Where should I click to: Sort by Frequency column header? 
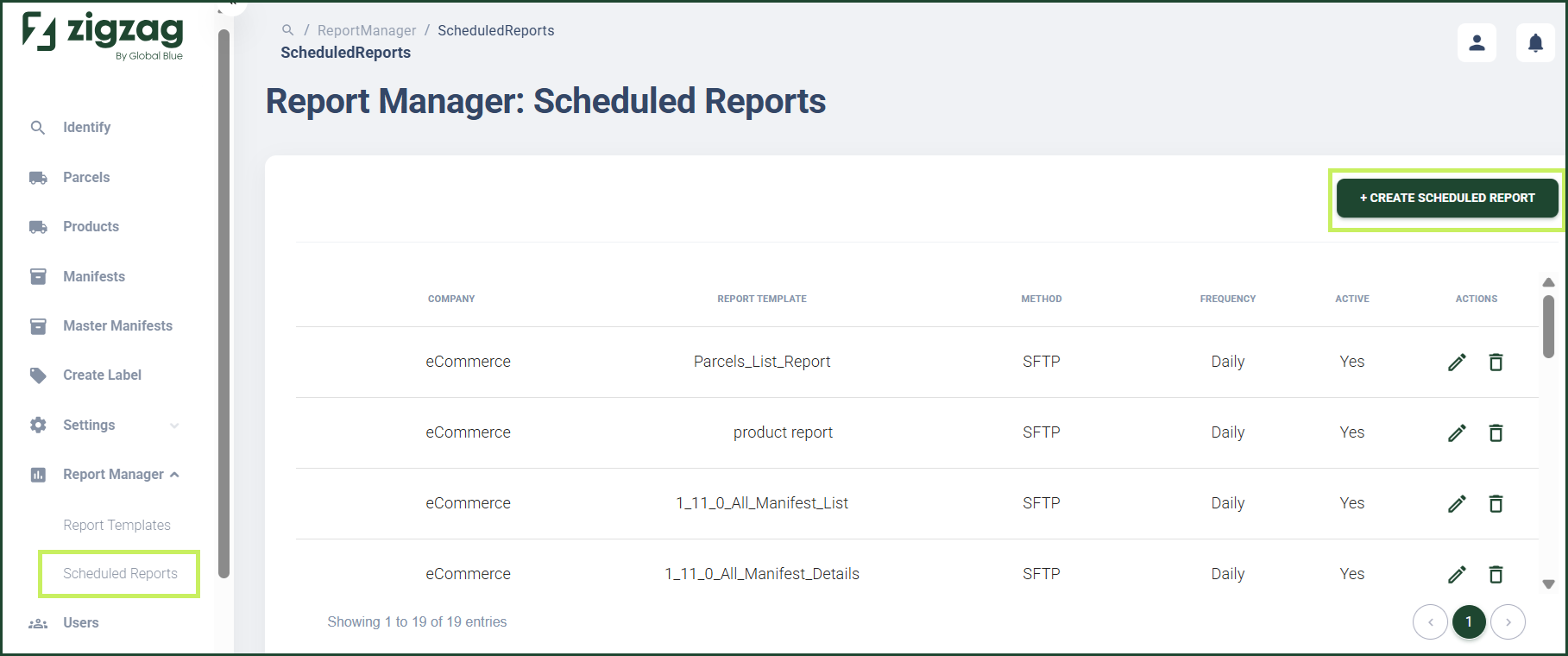coord(1228,299)
